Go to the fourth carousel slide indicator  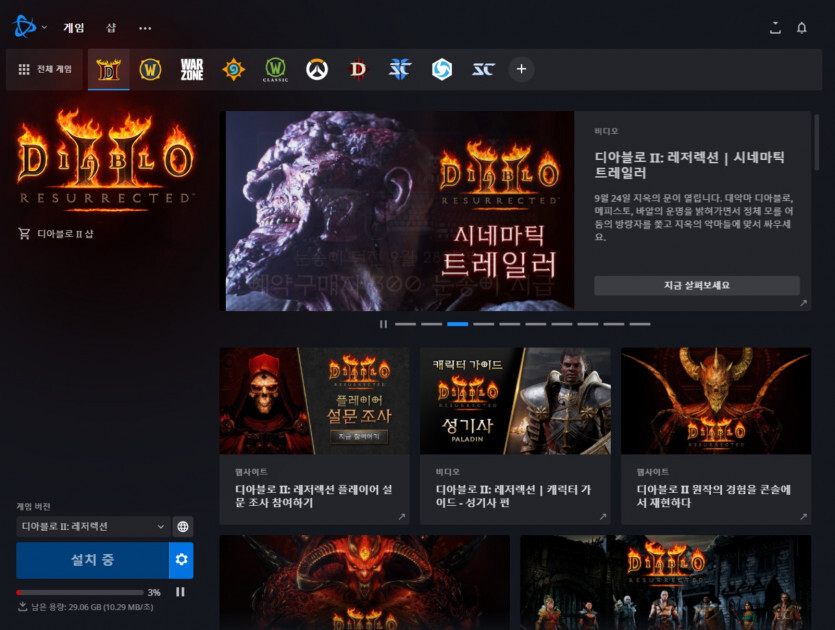click(x=484, y=324)
